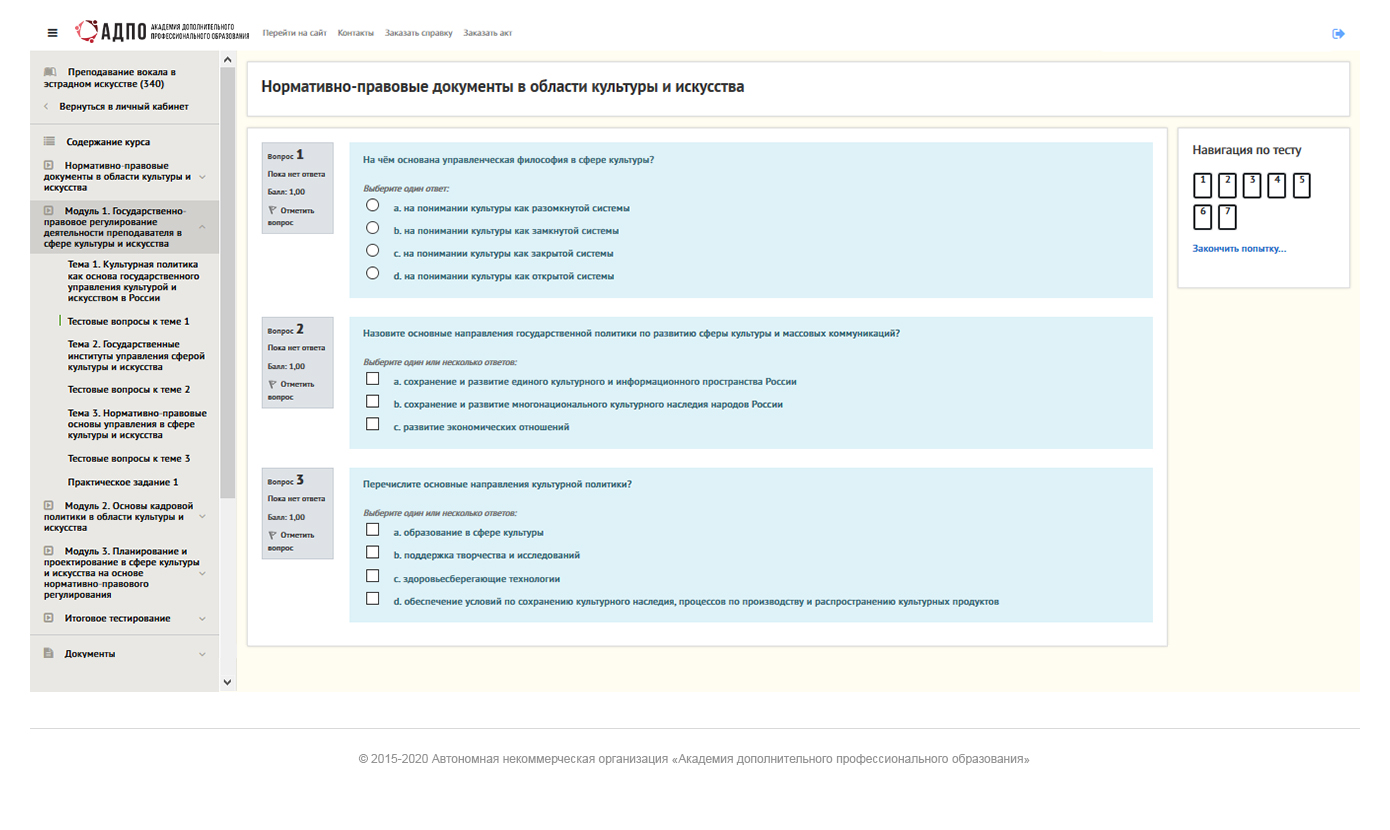
Task: Click the hamburger menu icon
Action: [53, 33]
